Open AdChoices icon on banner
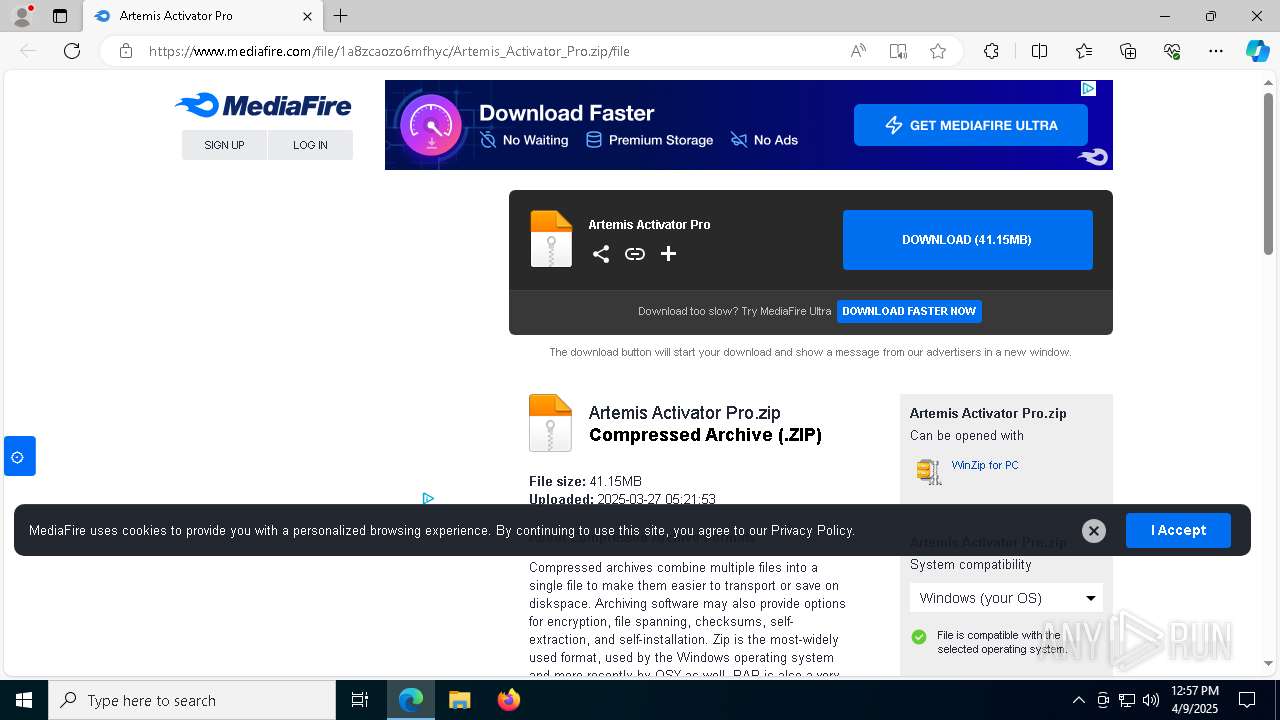This screenshot has height=720, width=1280. pyautogui.click(x=1088, y=89)
